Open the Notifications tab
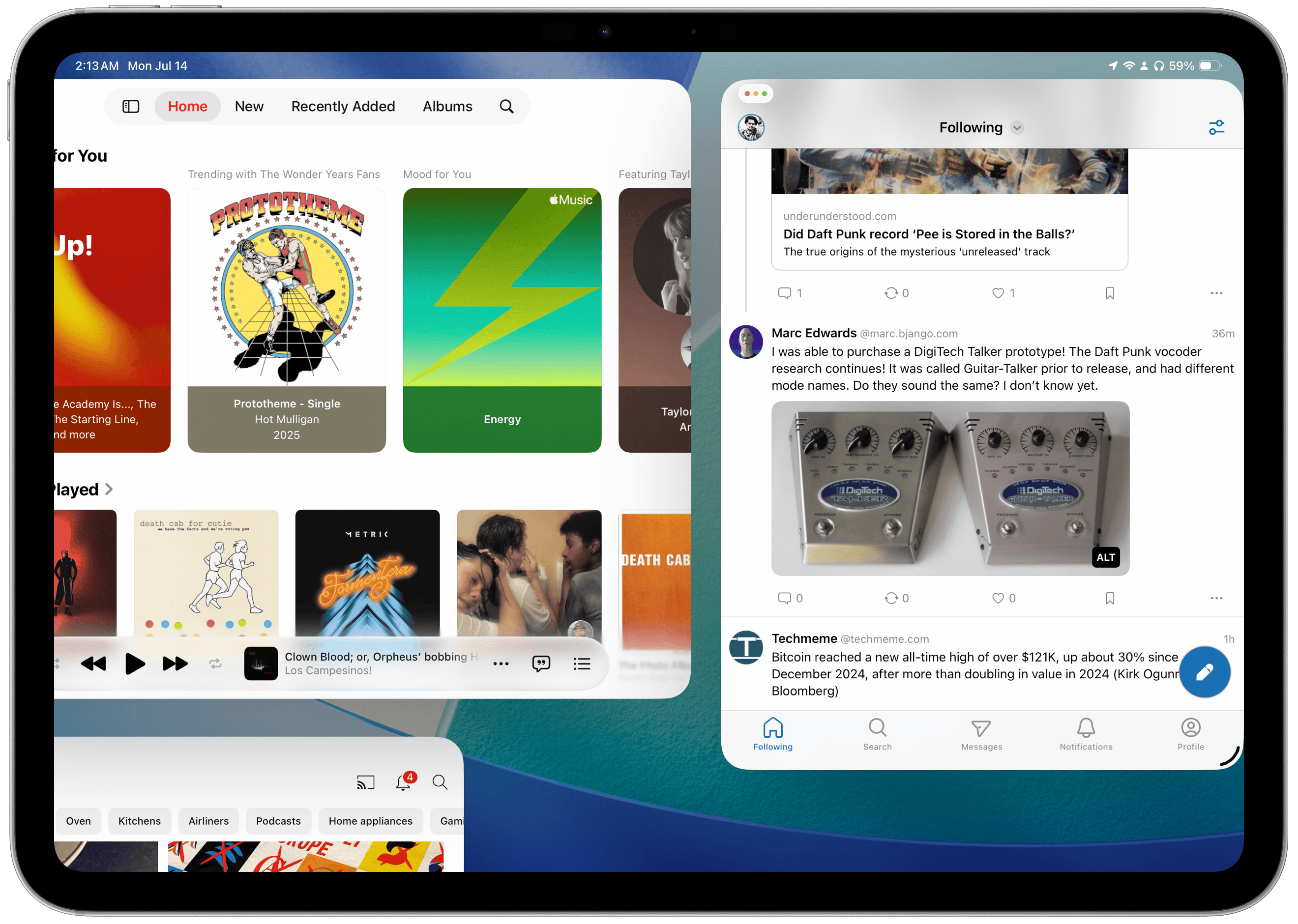This screenshot has width=1298, height=924. [1086, 735]
